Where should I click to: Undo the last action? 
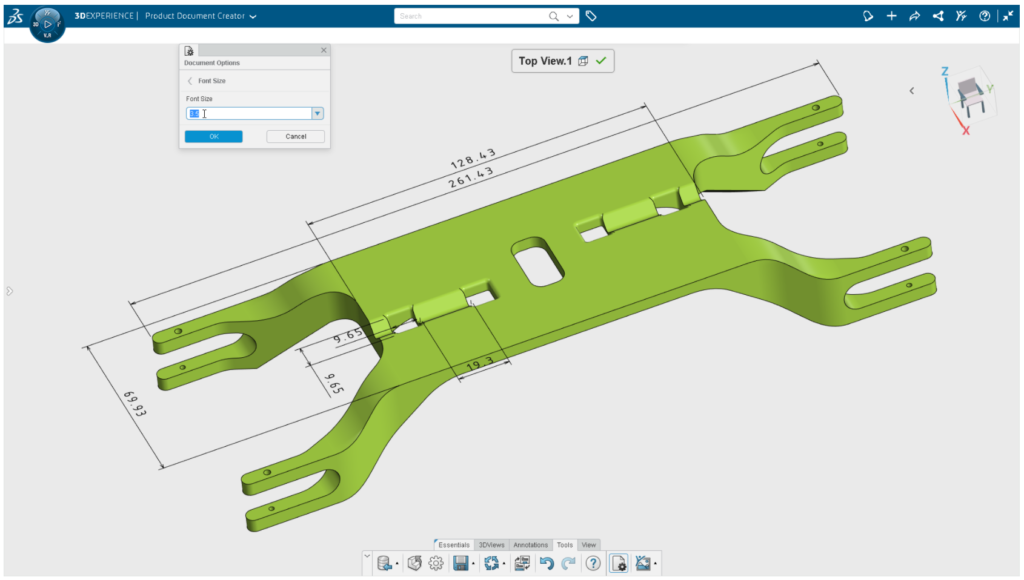[x=546, y=563]
